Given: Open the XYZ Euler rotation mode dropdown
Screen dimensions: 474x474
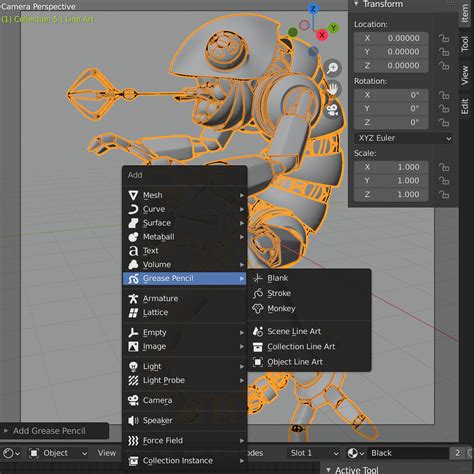Looking at the screenshot, I should point(404,138).
